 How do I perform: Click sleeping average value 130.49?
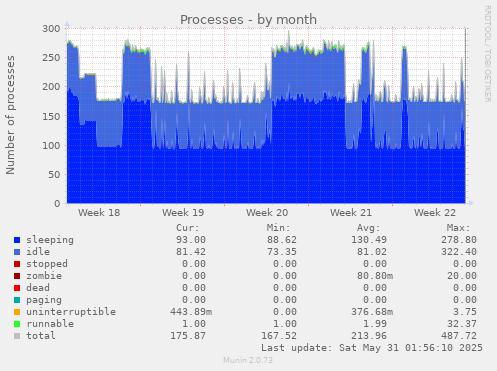[369, 240]
